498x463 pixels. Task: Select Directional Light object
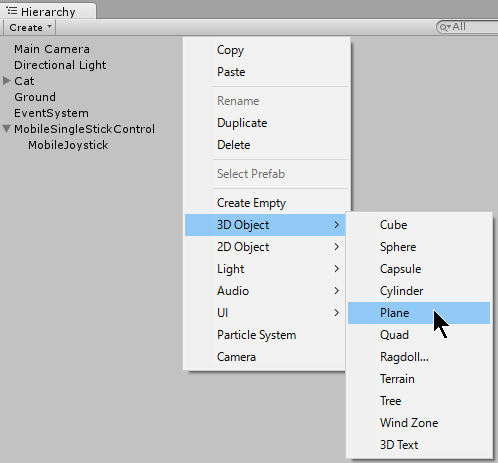(x=60, y=65)
